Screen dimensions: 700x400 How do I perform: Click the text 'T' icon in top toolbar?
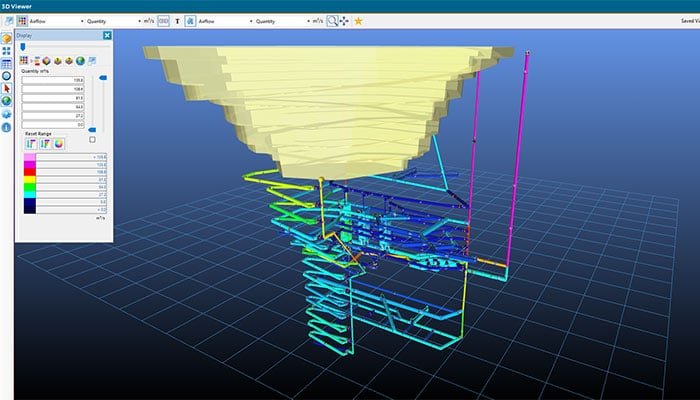(x=177, y=20)
